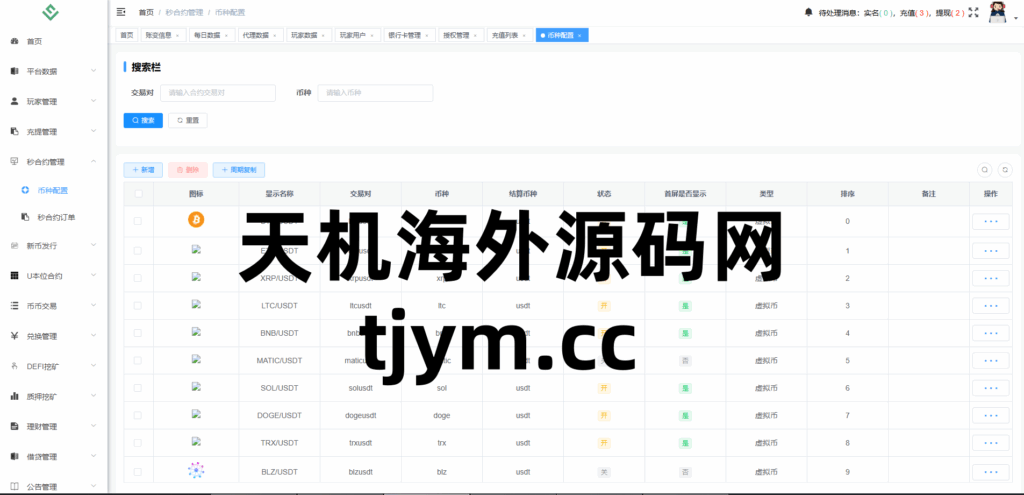Toggle the select-all checkbox in table header
Viewport: 1024px width, 495px height.
point(138,194)
